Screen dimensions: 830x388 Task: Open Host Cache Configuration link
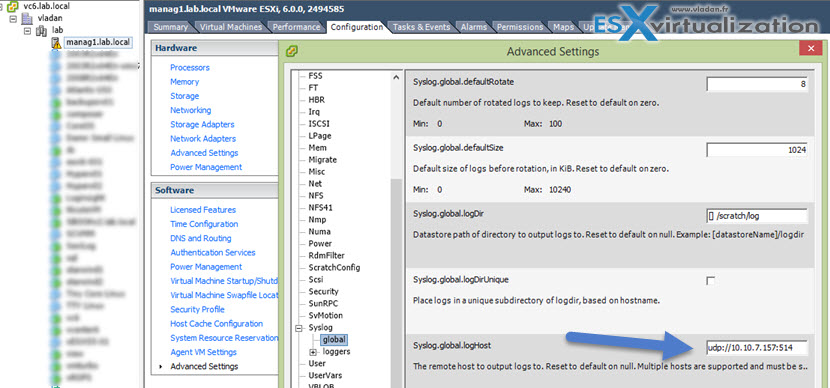tap(216, 324)
